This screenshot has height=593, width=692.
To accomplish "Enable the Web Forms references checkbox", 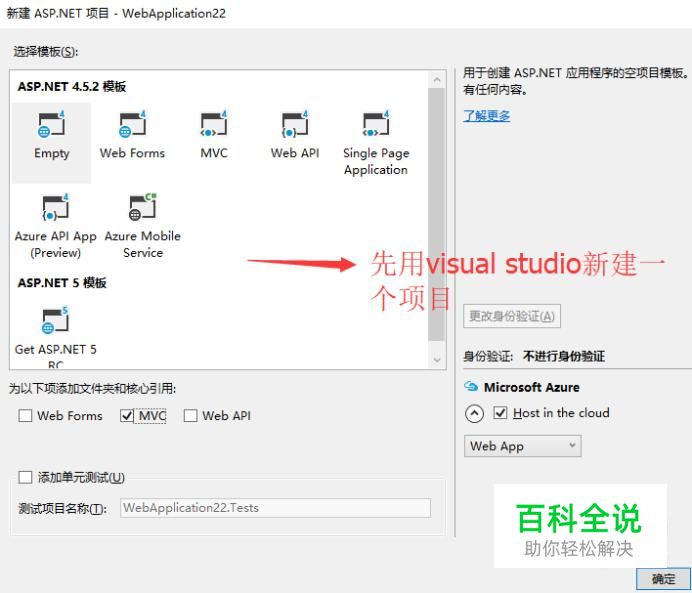I will (x=25, y=416).
